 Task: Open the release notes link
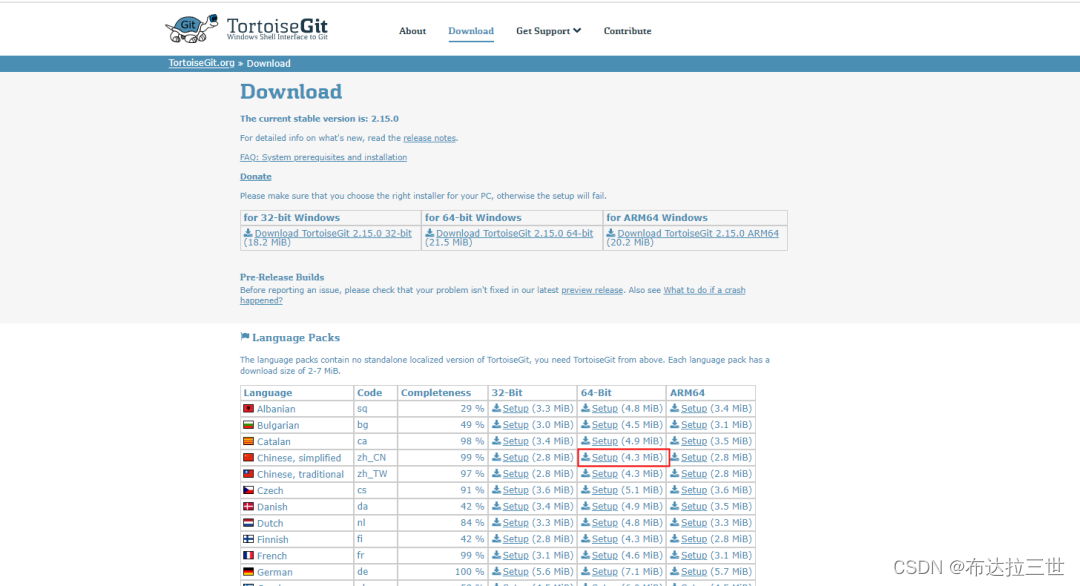pos(429,138)
